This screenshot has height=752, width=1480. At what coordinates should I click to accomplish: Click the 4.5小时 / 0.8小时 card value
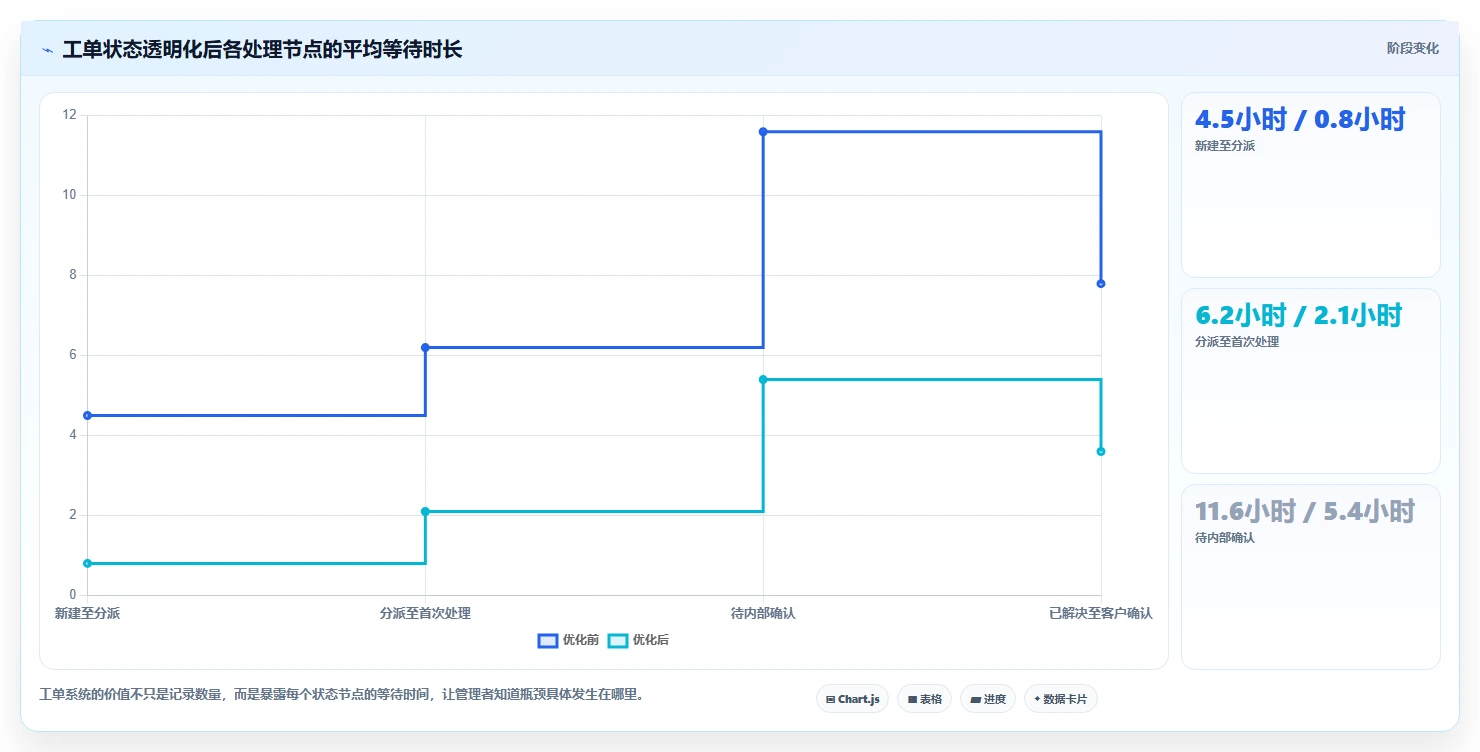(1300, 119)
